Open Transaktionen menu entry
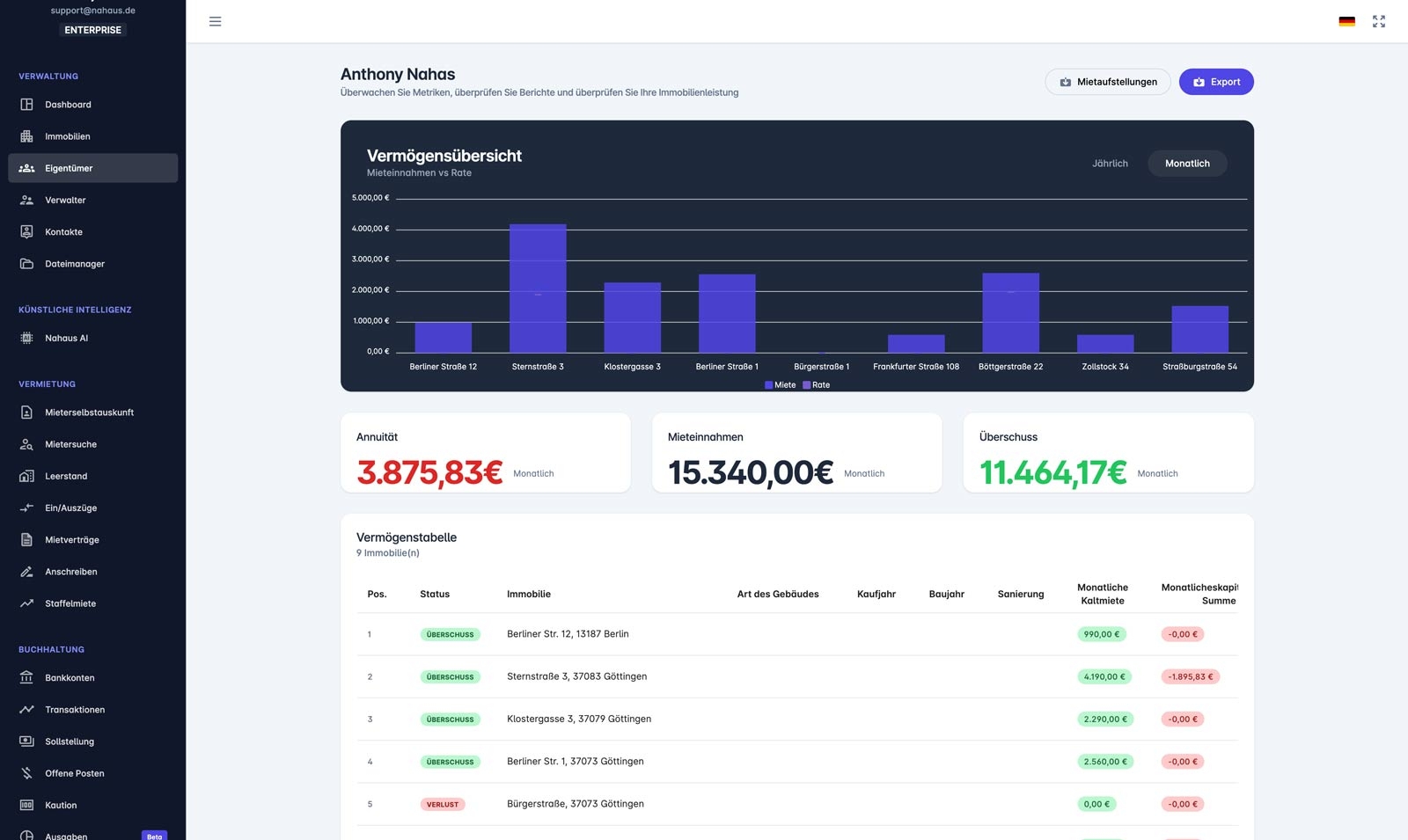The width and height of the screenshot is (1408, 840). point(92,710)
